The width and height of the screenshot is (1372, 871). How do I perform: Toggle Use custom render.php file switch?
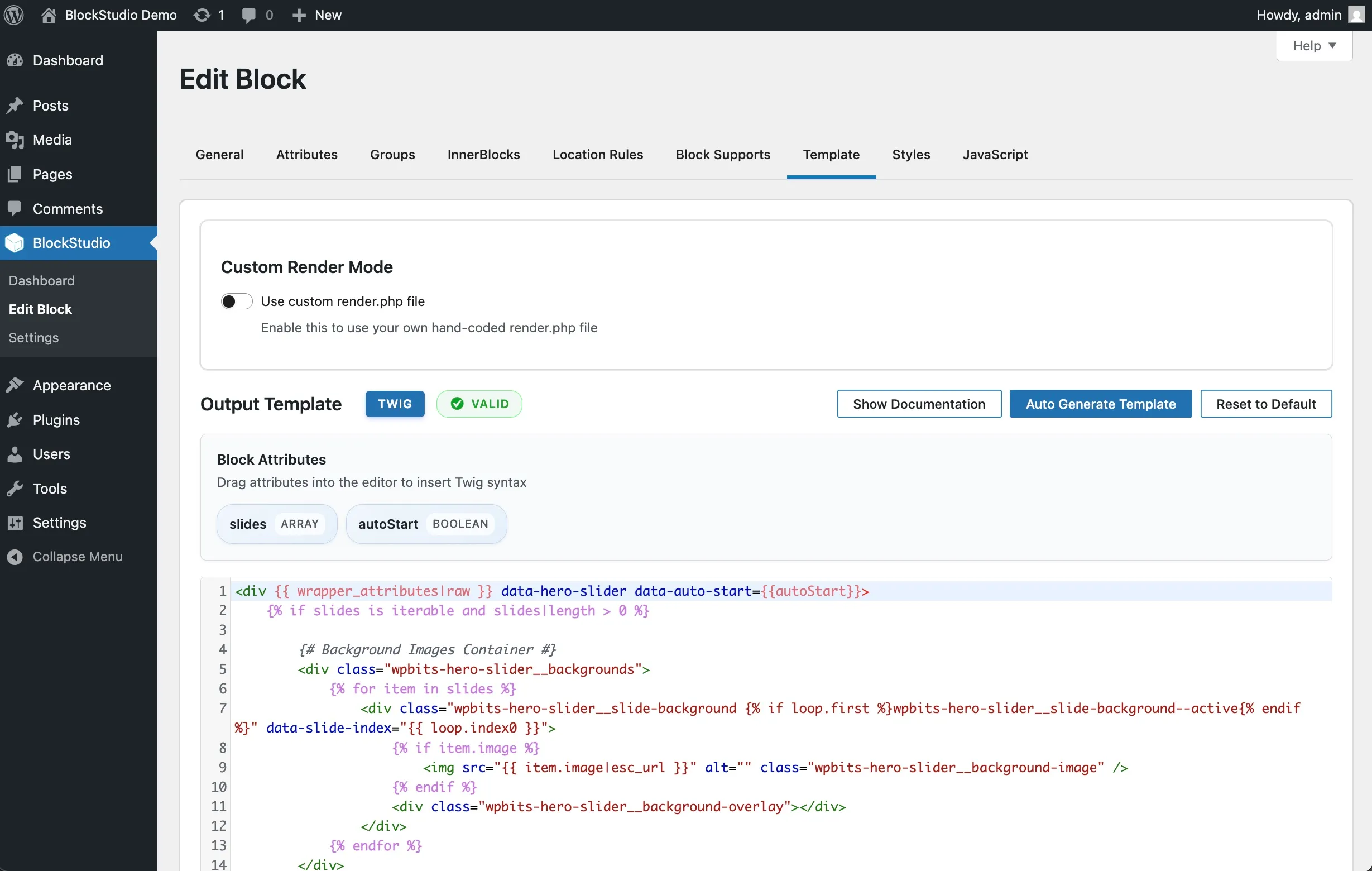[x=237, y=301]
